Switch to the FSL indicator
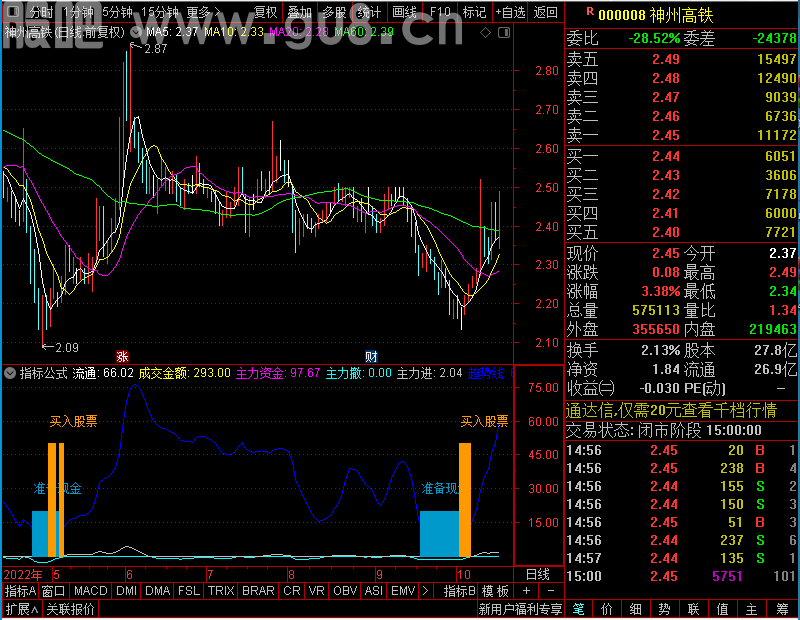800x620 pixels. 189,591
